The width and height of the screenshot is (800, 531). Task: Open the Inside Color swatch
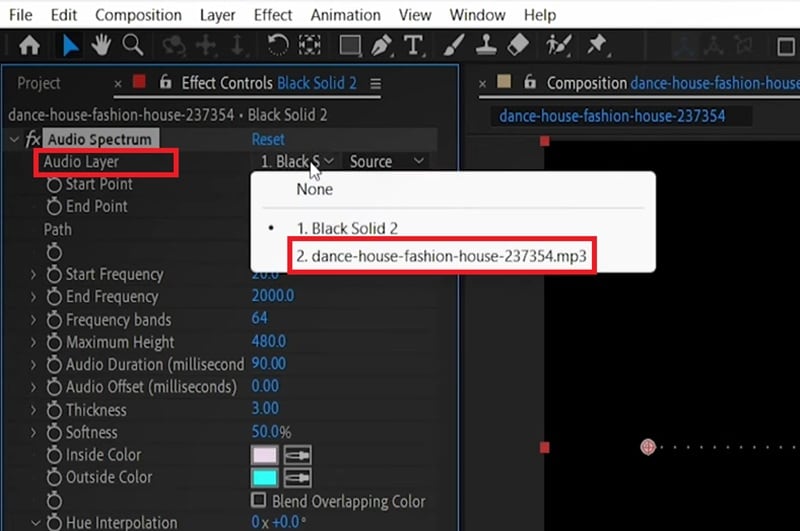[x=265, y=455]
